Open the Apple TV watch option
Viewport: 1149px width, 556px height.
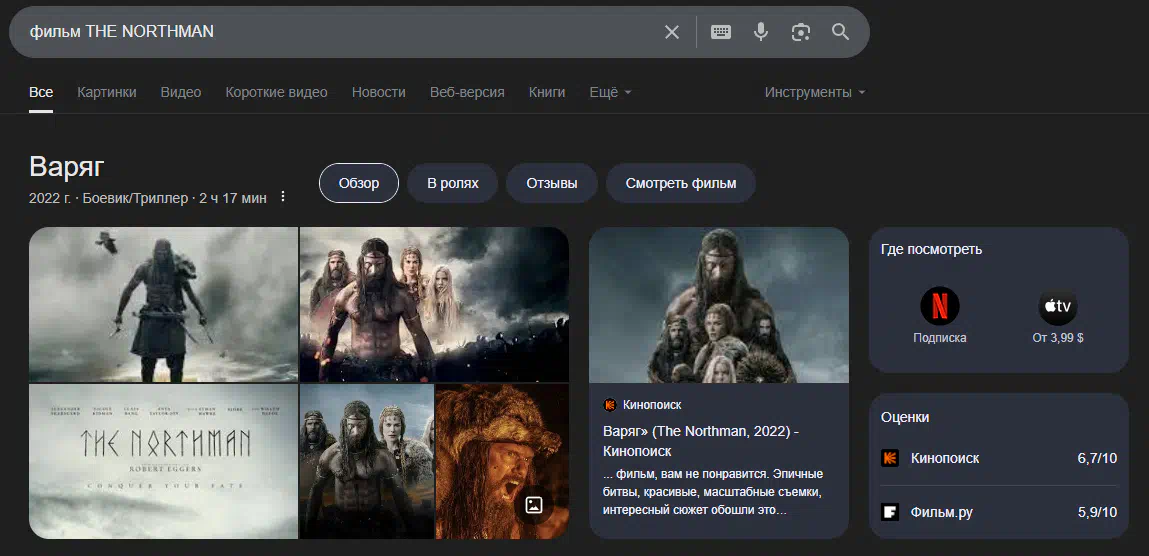1058,316
